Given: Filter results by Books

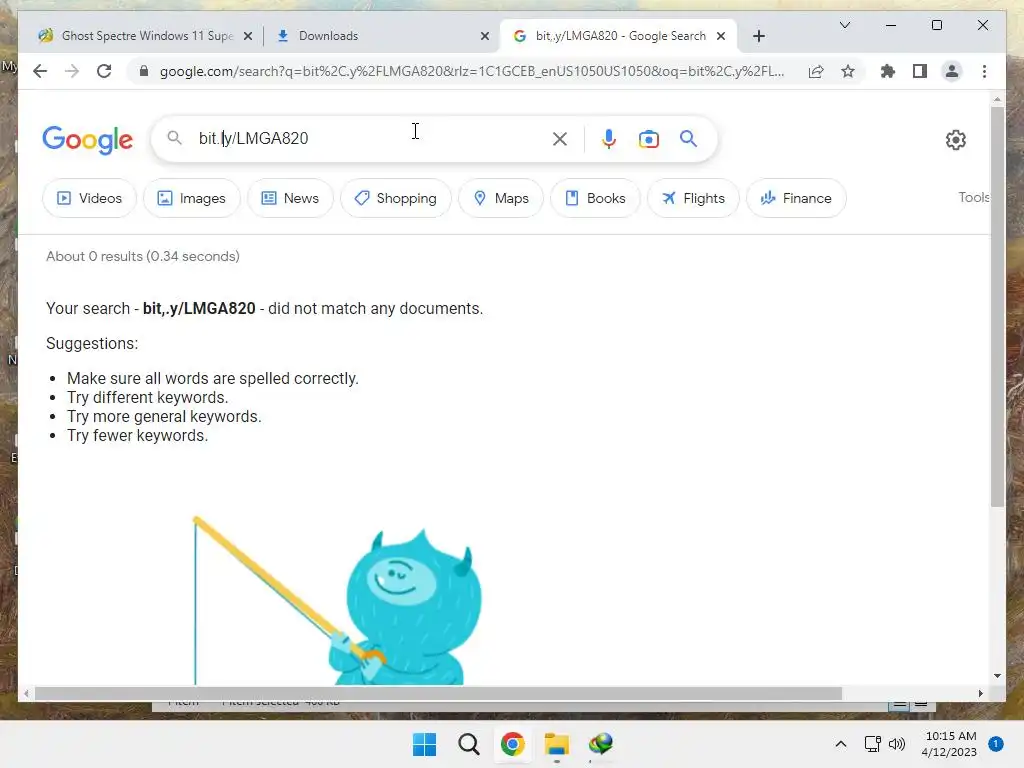Looking at the screenshot, I should (x=595, y=198).
